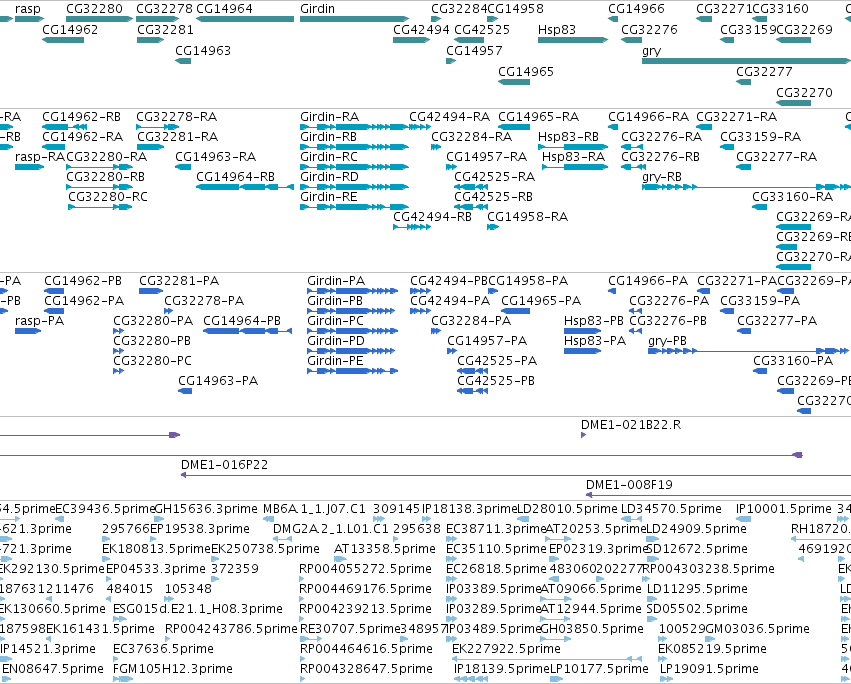Click the RE30707.5prime EST label
The image size is (851, 684).
pos(350,629)
